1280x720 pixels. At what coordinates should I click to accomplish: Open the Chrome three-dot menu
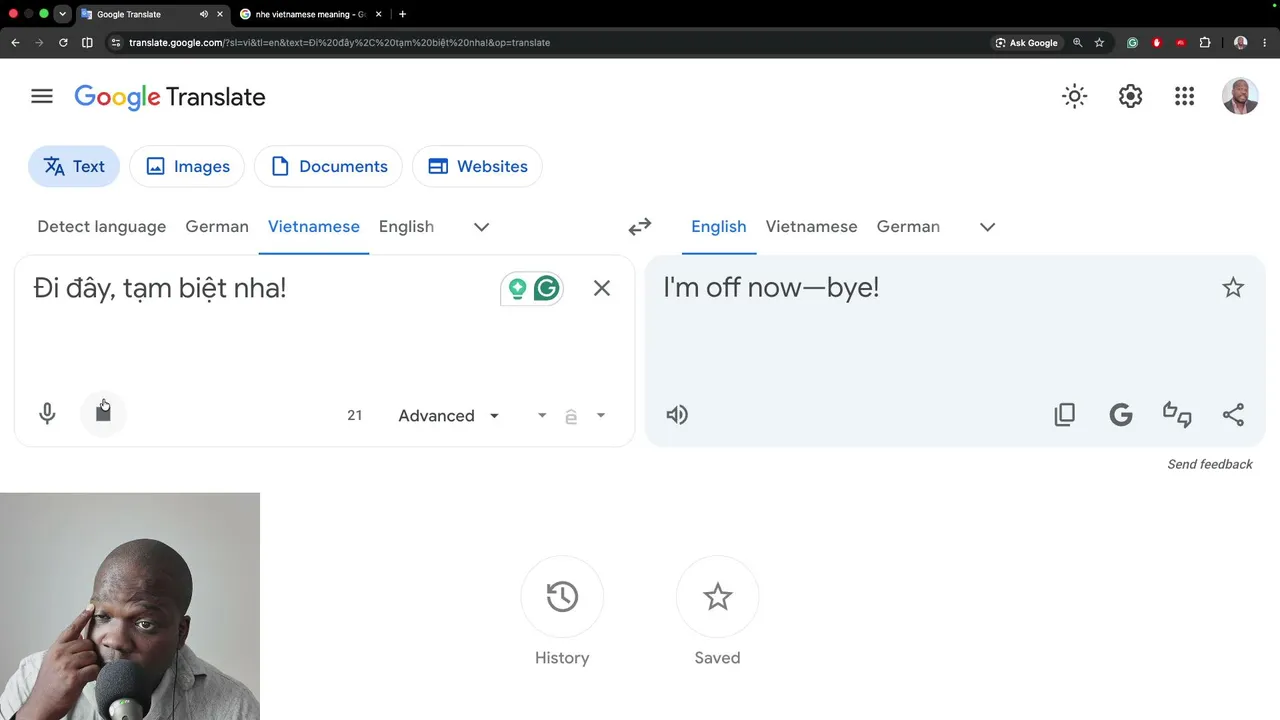point(1265,43)
